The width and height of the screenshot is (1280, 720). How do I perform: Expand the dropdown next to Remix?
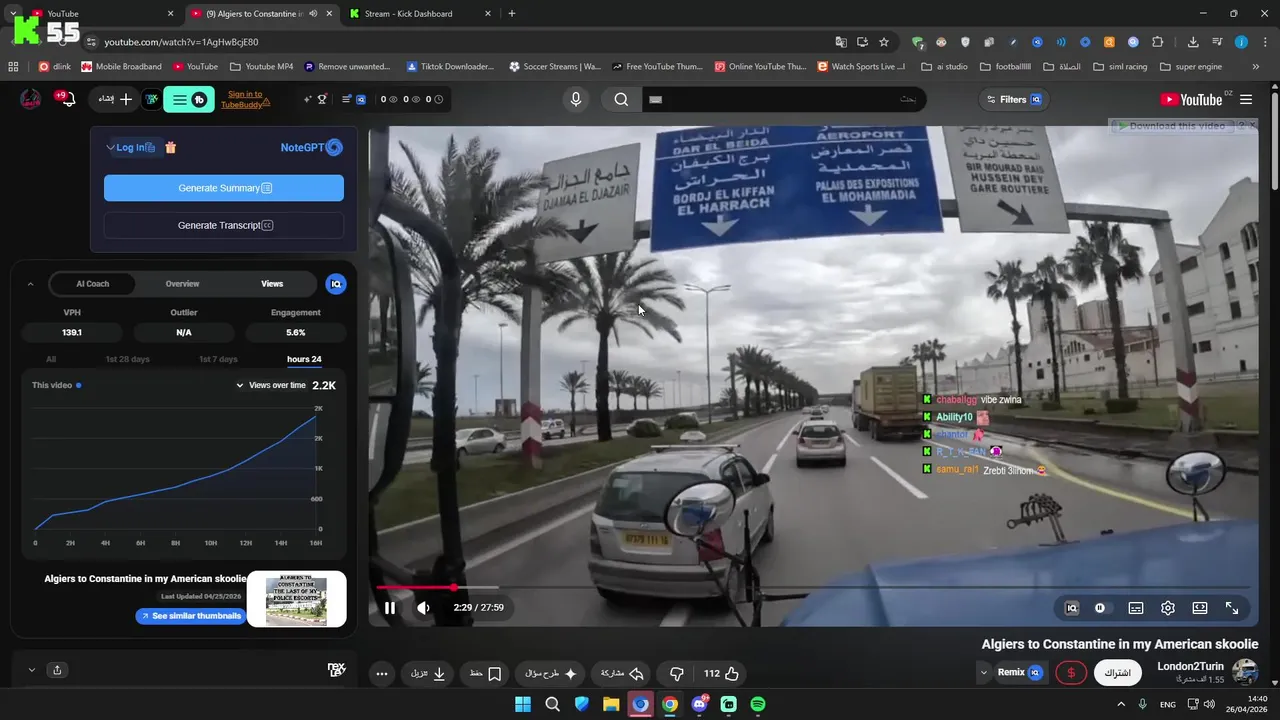pyautogui.click(x=983, y=673)
